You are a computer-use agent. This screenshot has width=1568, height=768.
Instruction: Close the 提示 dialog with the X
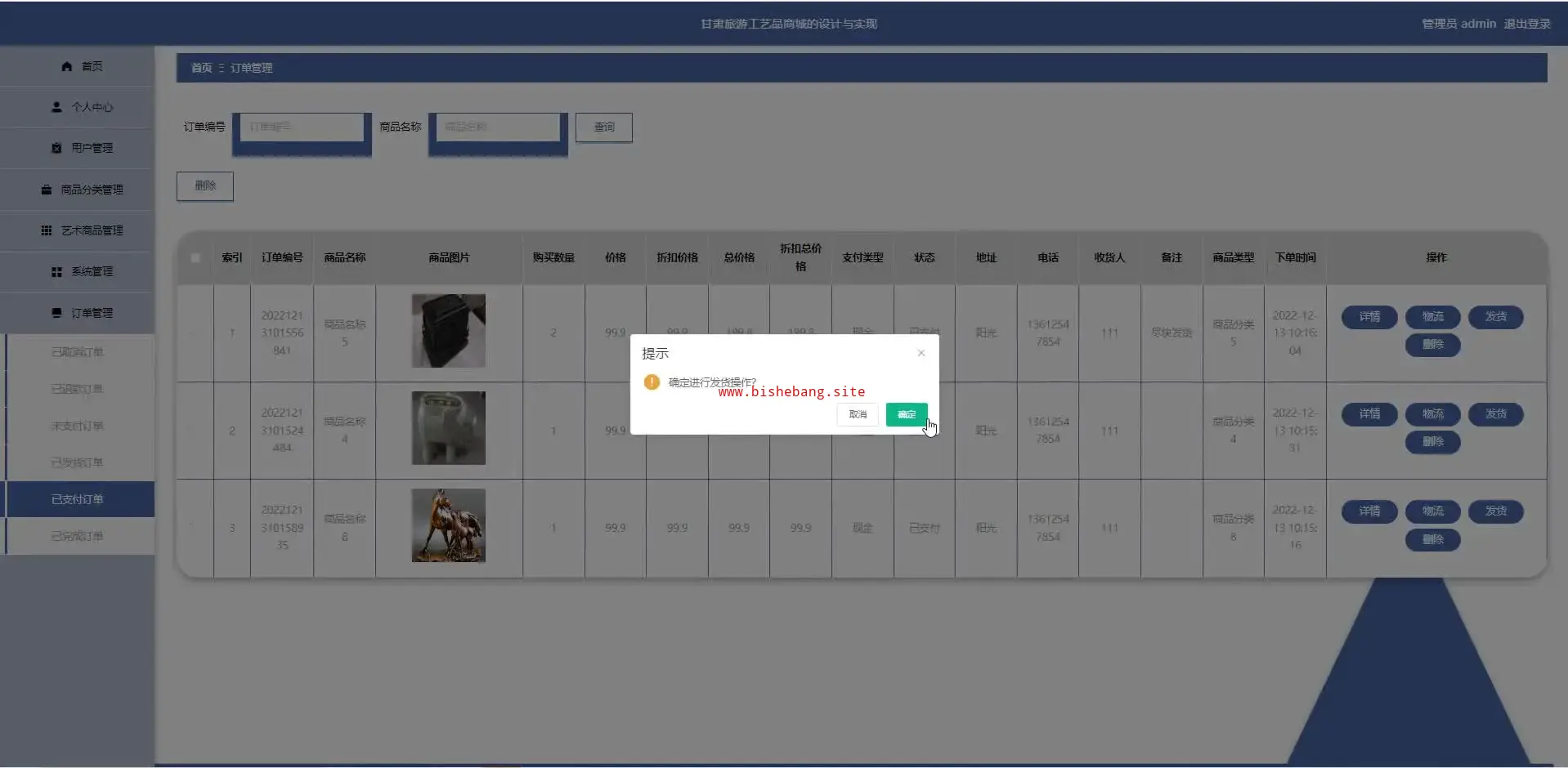921,353
